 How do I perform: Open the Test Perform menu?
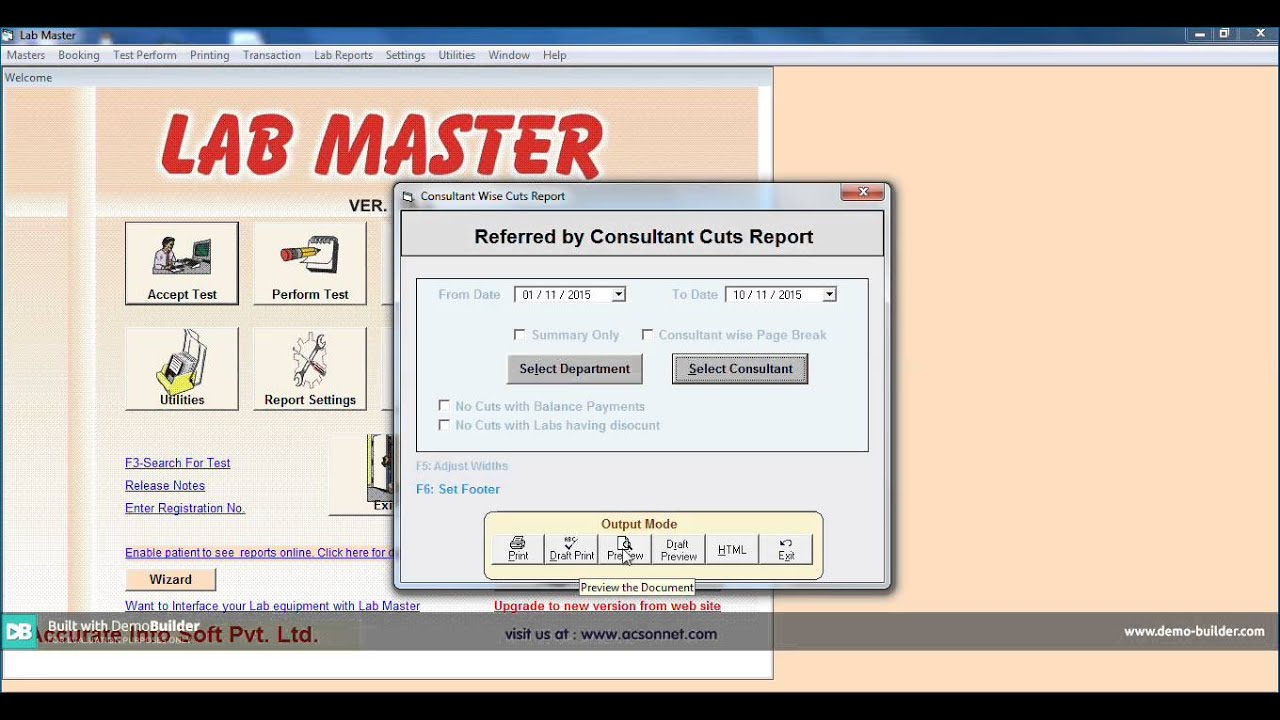[x=145, y=55]
